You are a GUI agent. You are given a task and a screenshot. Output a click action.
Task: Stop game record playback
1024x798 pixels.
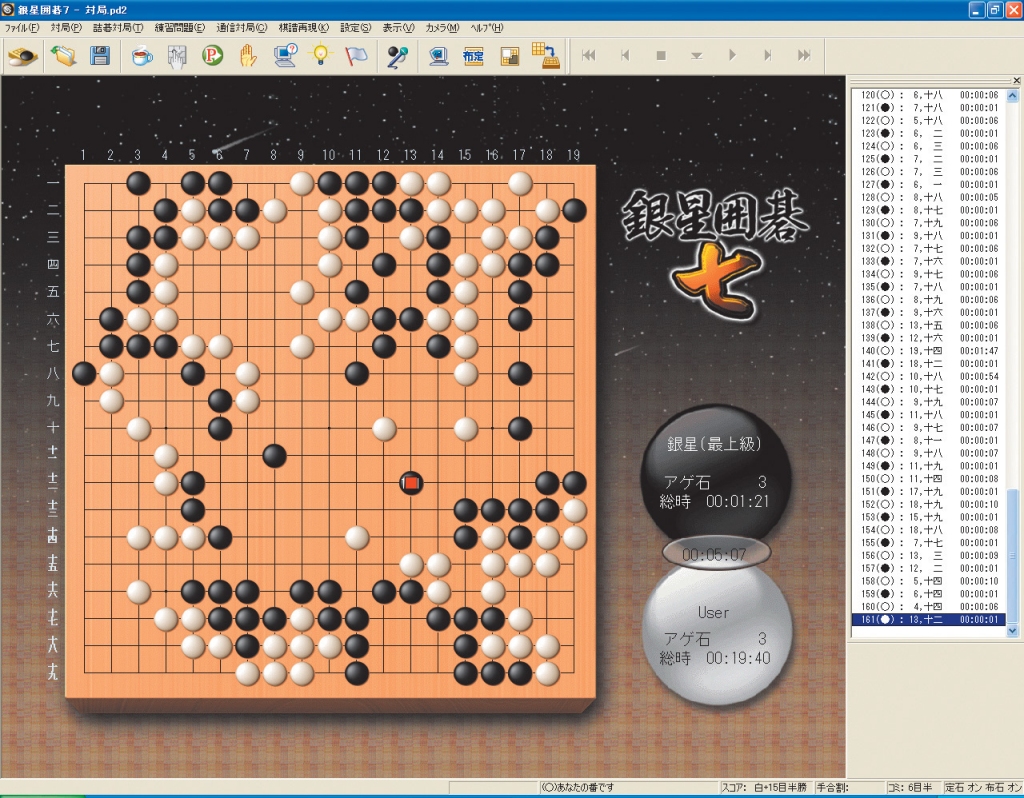click(661, 56)
